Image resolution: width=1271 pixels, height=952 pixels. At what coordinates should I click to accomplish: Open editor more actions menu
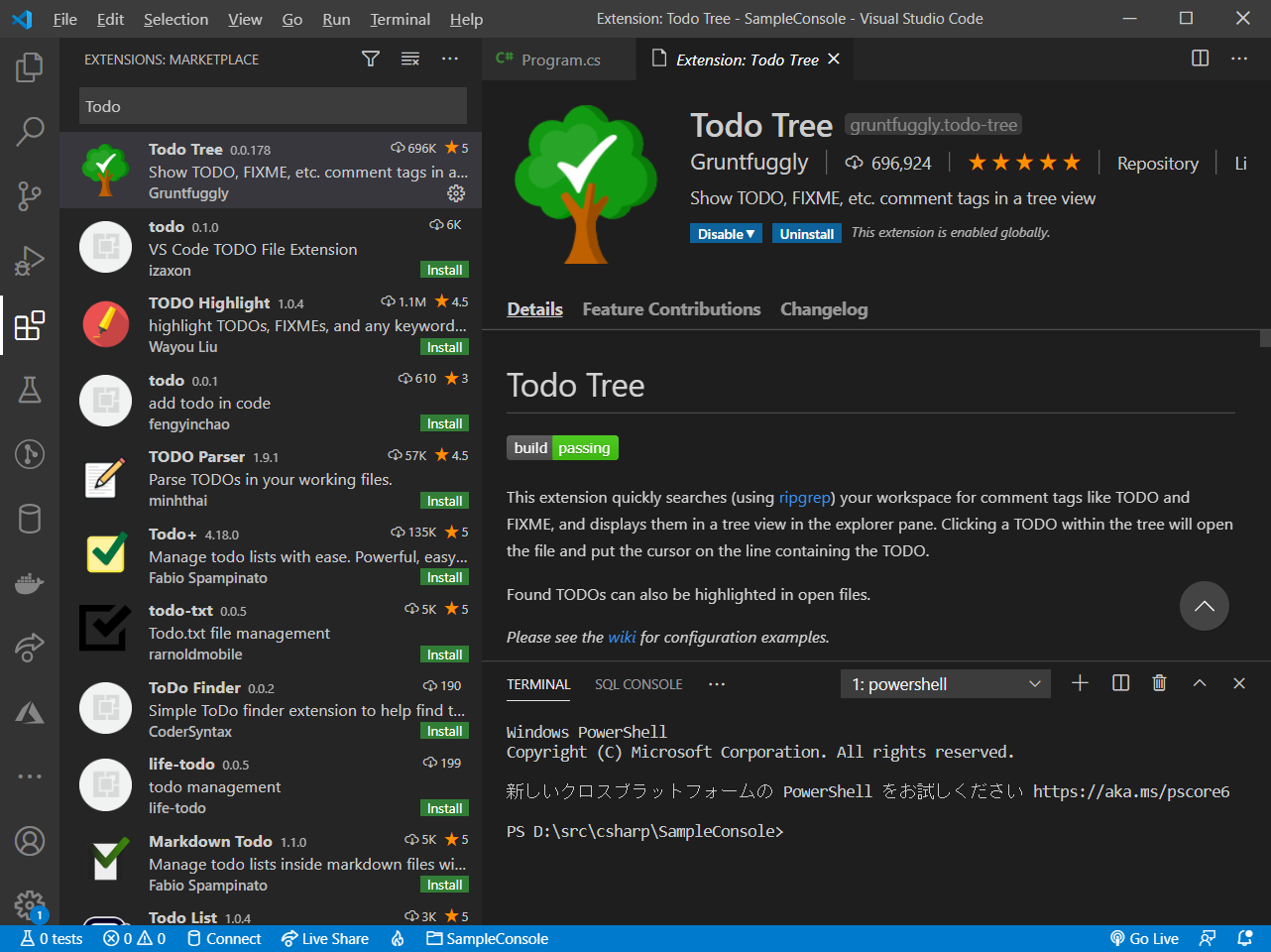pyautogui.click(x=1239, y=59)
